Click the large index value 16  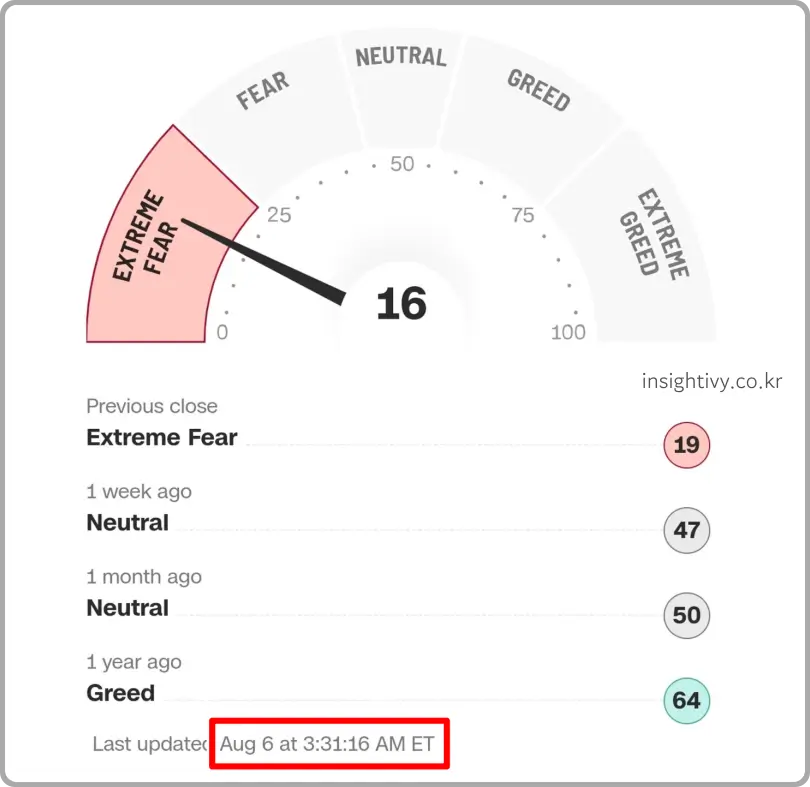[402, 304]
